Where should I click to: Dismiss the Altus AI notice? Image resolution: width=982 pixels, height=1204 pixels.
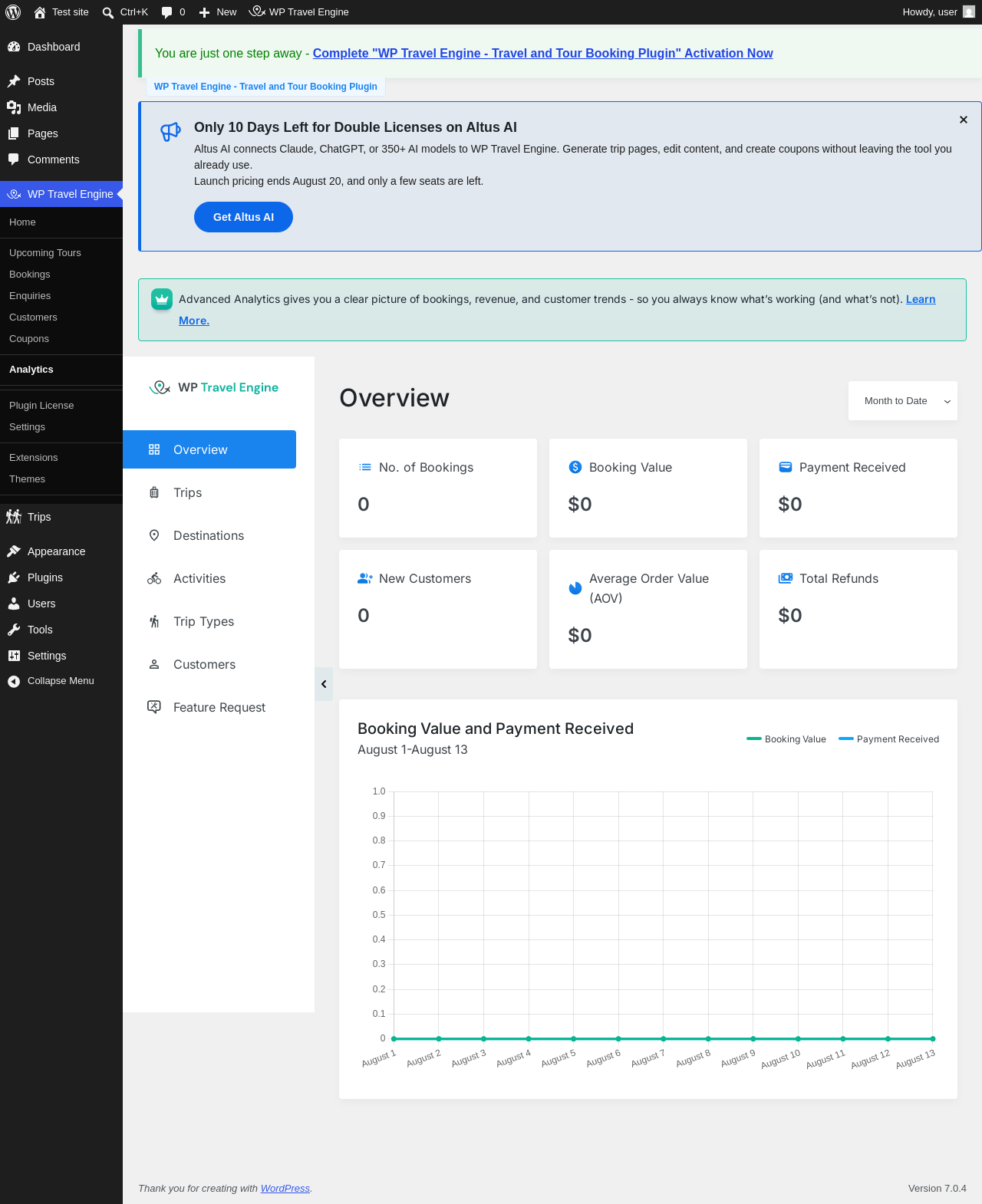tap(964, 120)
